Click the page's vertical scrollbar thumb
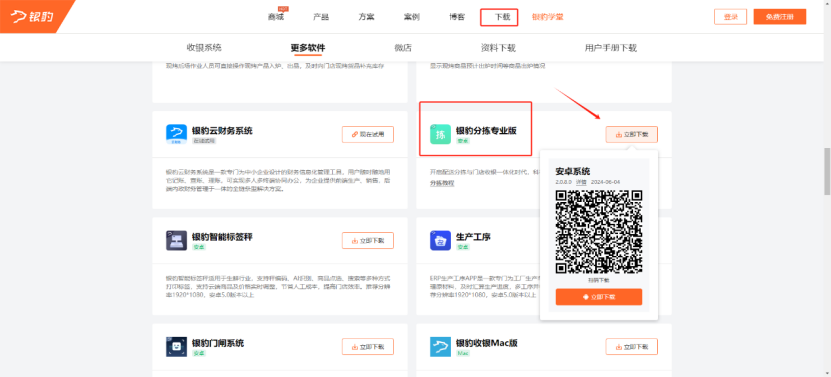The height and width of the screenshot is (377, 831). pyautogui.click(x=827, y=171)
